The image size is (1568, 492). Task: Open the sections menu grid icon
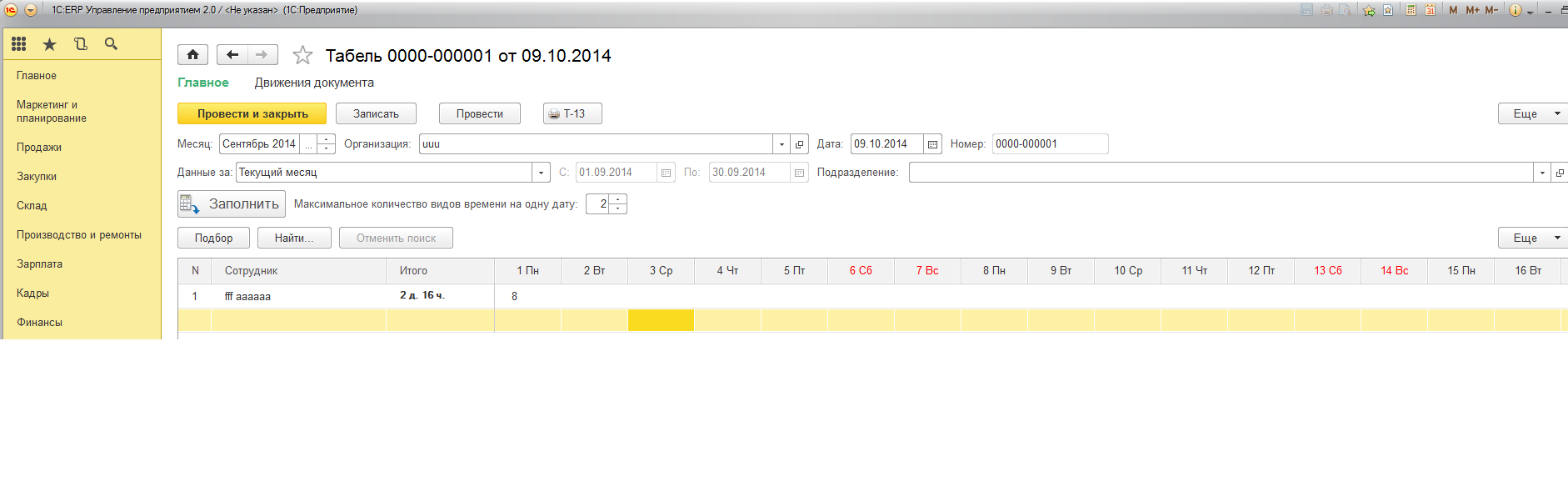(x=18, y=44)
